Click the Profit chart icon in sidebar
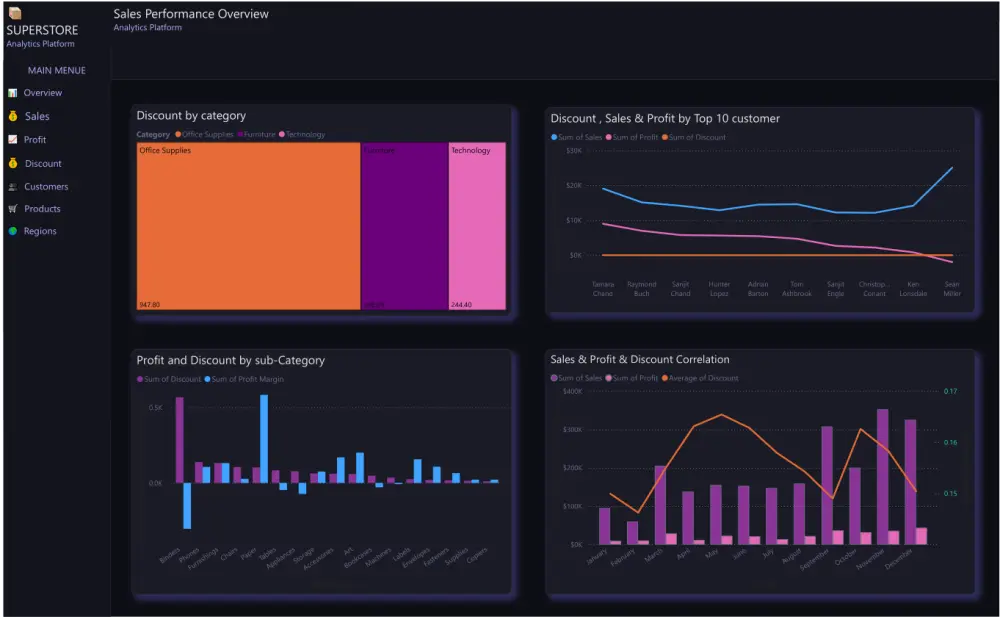 (x=12, y=140)
